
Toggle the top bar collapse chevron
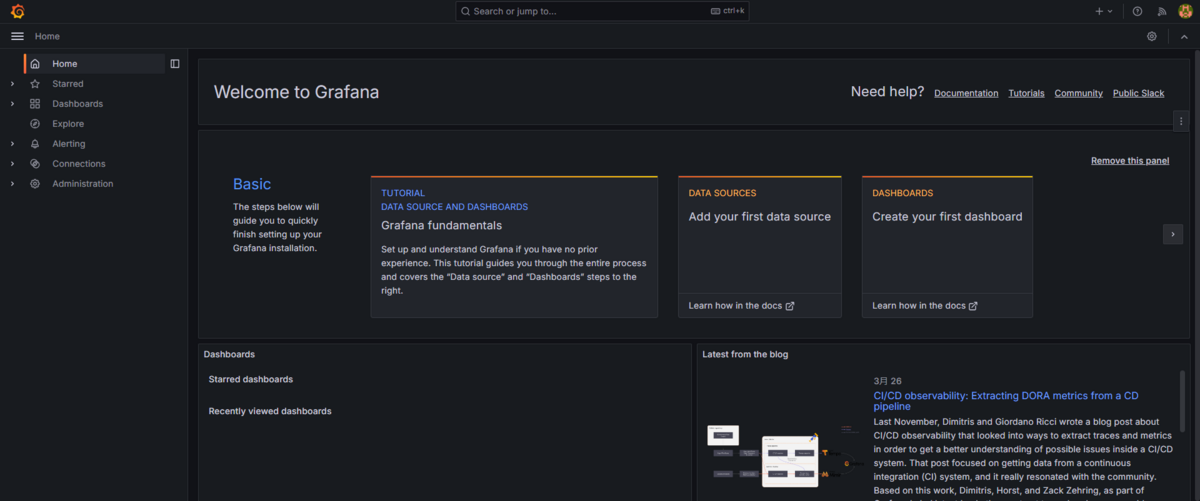[x=1184, y=36]
